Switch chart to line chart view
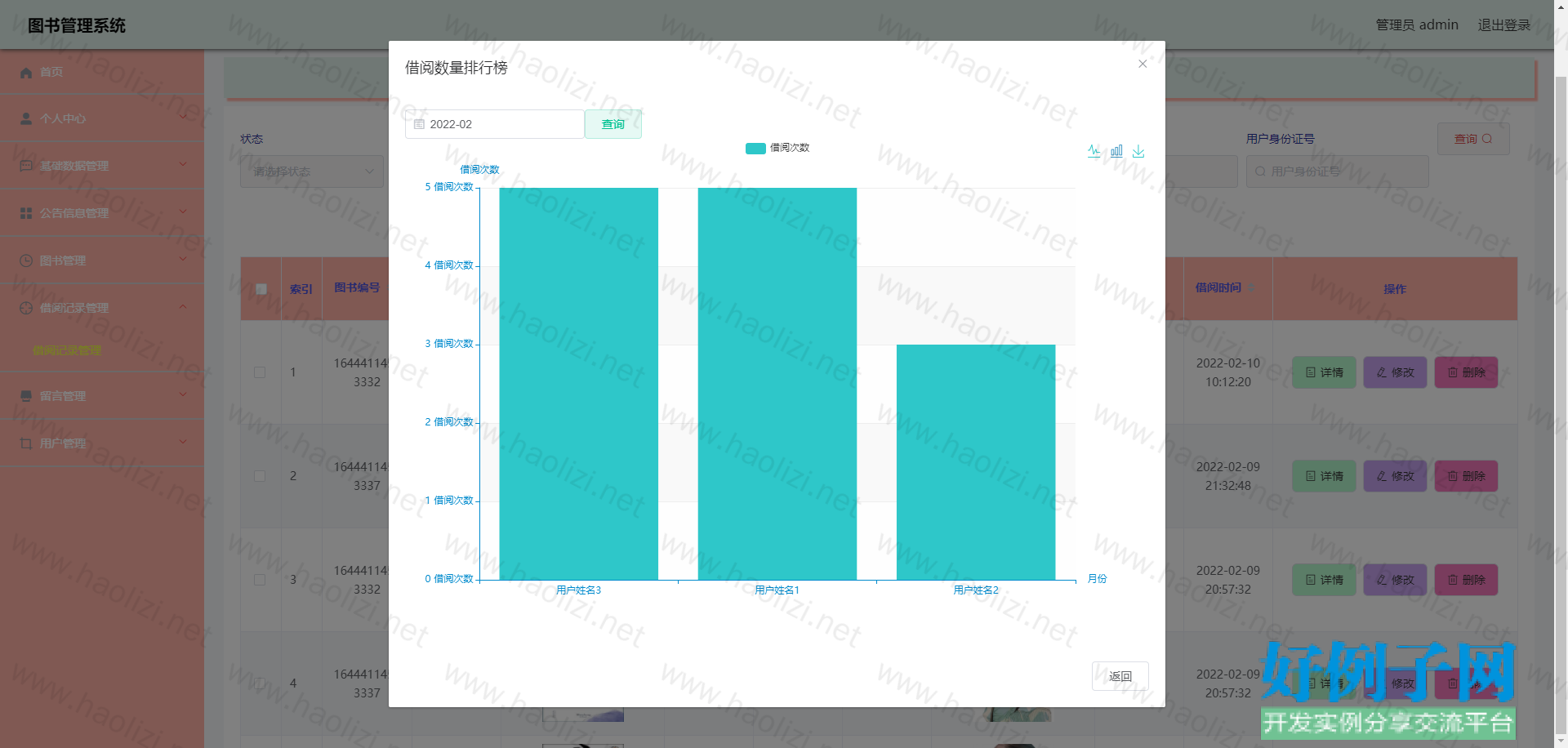The width and height of the screenshot is (1568, 748). (x=1094, y=151)
